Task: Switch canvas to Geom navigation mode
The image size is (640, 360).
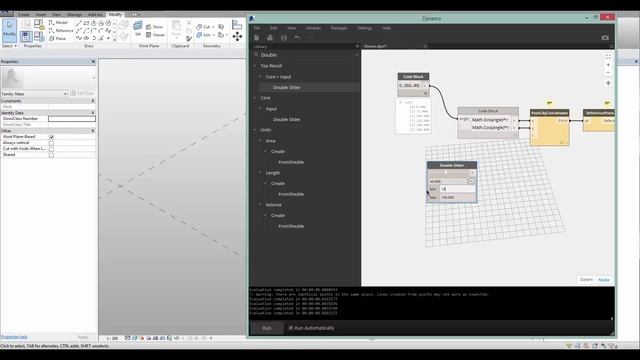Action: point(586,279)
